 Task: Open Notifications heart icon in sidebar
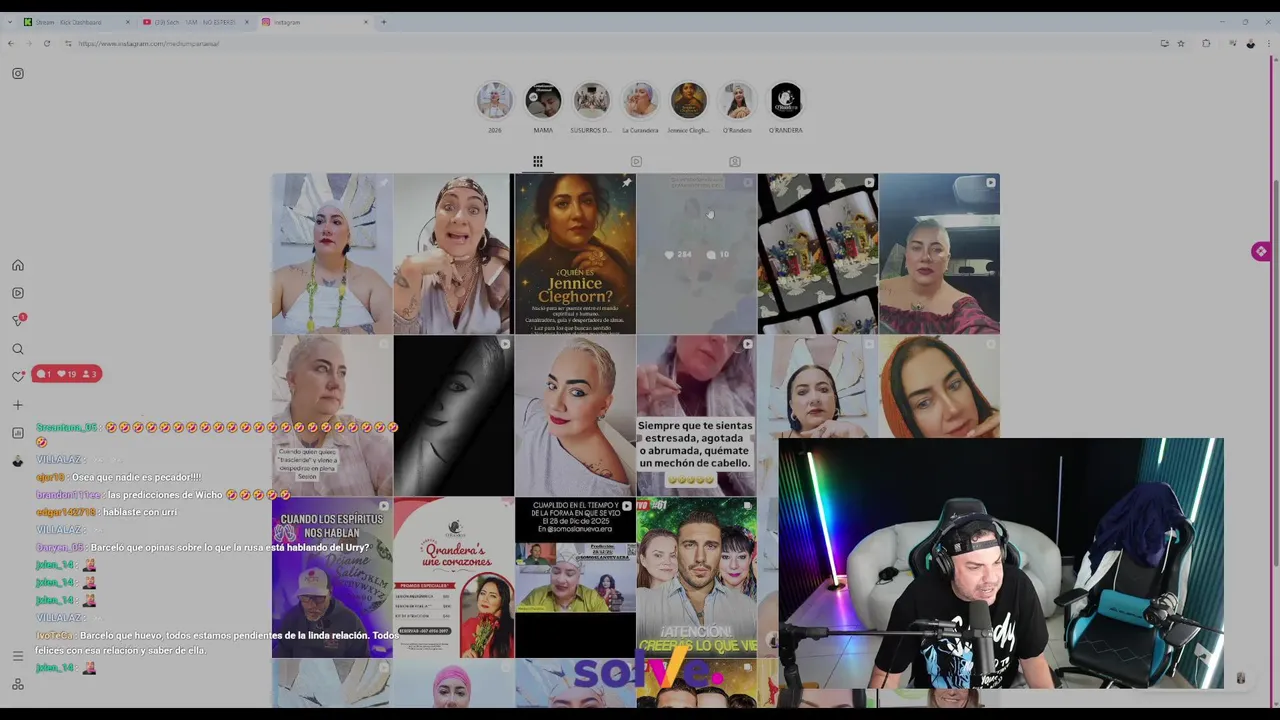pos(18,376)
